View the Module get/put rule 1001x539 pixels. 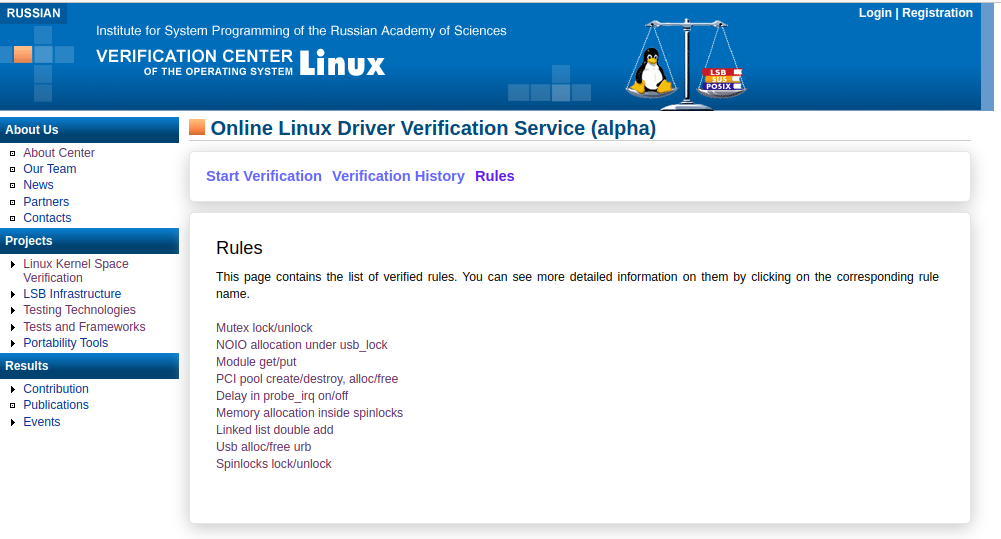click(x=256, y=362)
